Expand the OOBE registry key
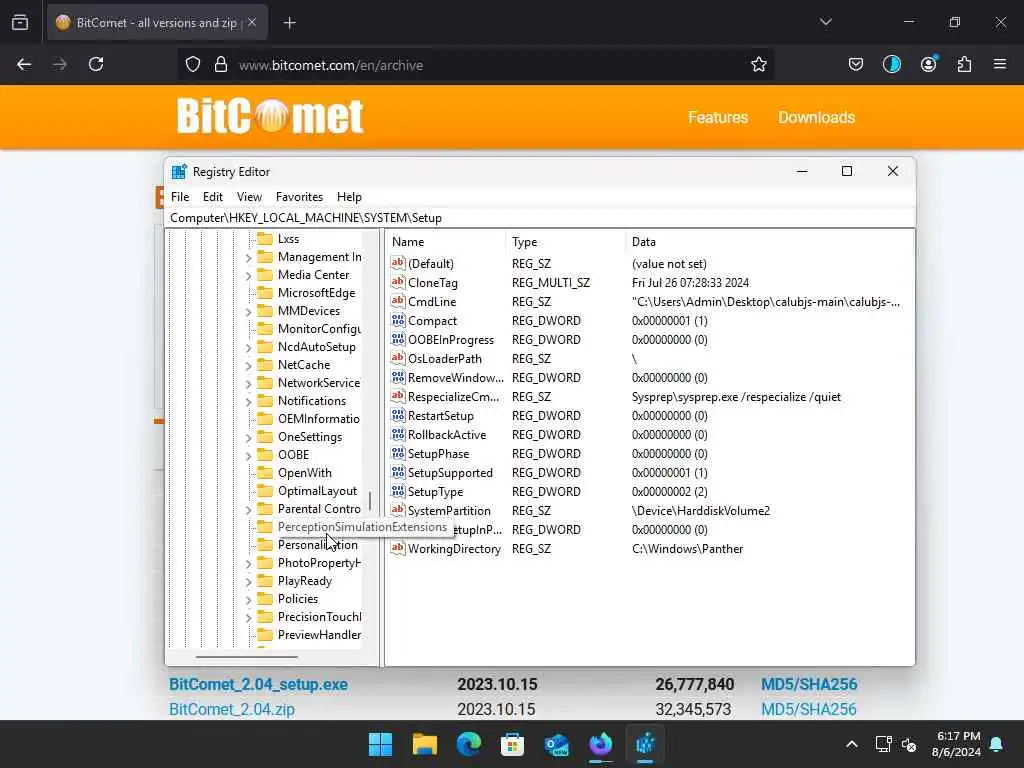 coord(248,456)
